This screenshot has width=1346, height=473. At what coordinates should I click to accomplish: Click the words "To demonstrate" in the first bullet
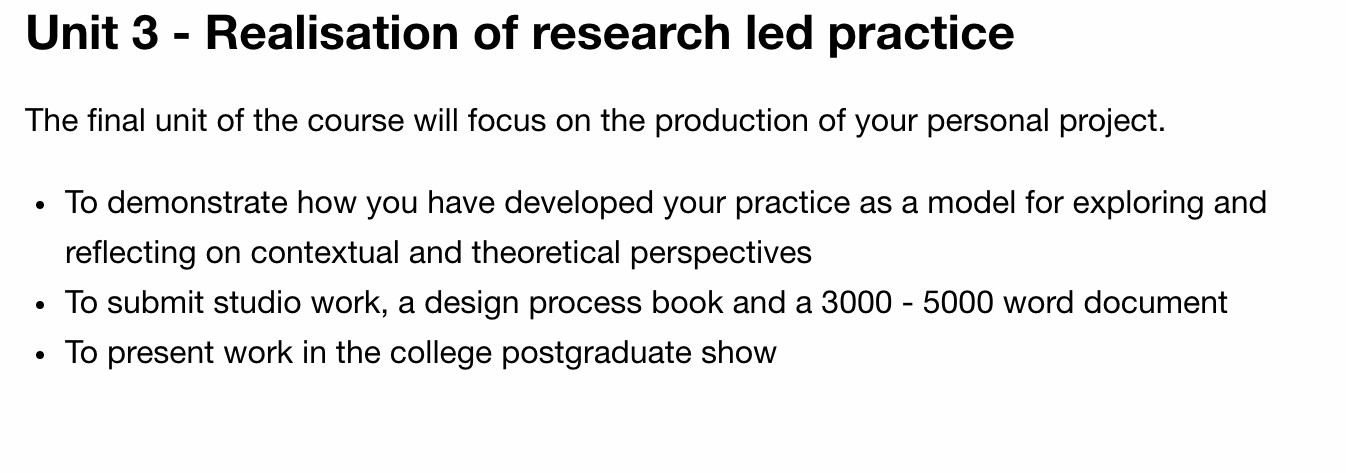click(176, 203)
